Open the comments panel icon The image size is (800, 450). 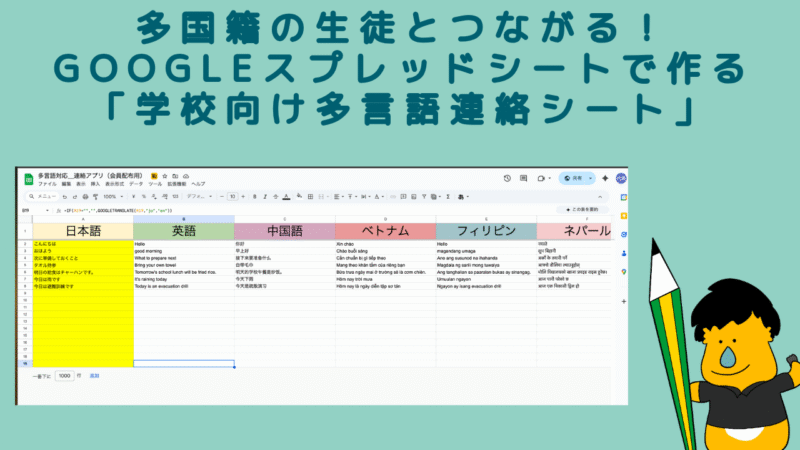click(523, 179)
